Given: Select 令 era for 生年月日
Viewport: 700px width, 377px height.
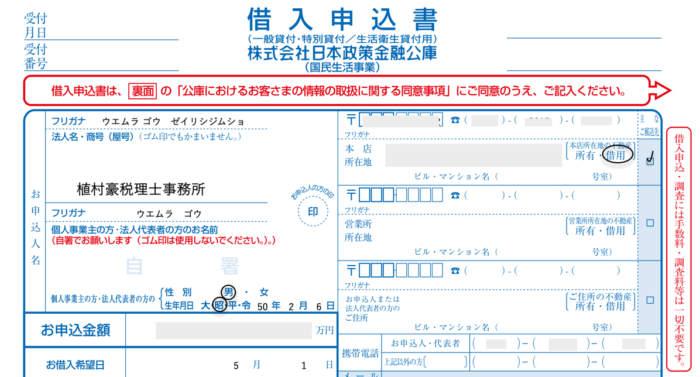Looking at the screenshot, I should pos(246,306).
